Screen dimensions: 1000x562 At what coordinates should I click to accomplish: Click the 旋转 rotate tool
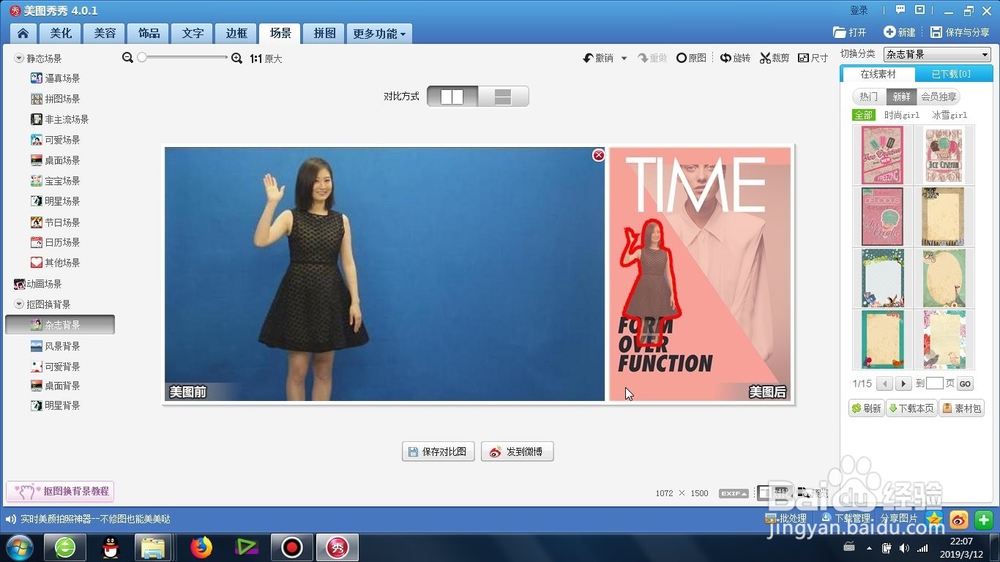click(x=735, y=58)
